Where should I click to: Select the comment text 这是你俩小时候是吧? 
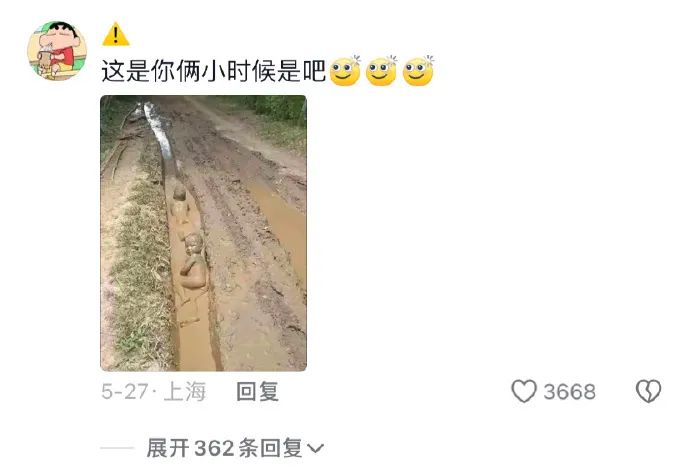click(x=213, y=71)
